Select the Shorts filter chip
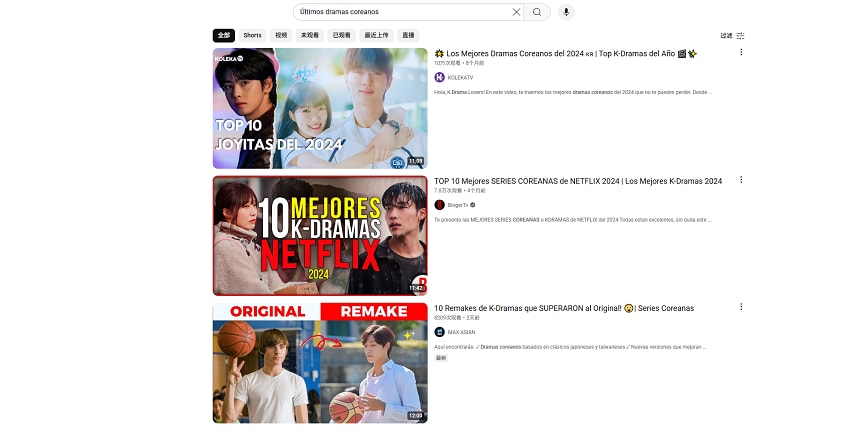This screenshot has width=850, height=432. pos(252,35)
